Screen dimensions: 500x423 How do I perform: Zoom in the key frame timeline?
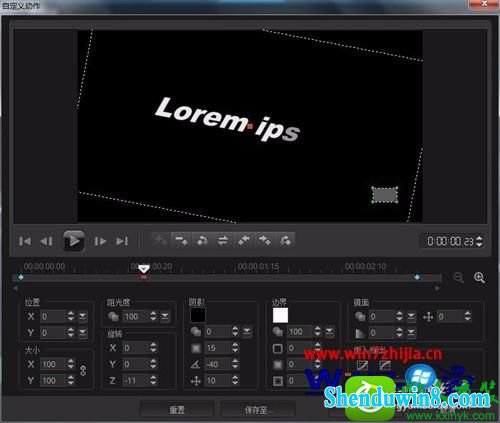(x=479, y=277)
